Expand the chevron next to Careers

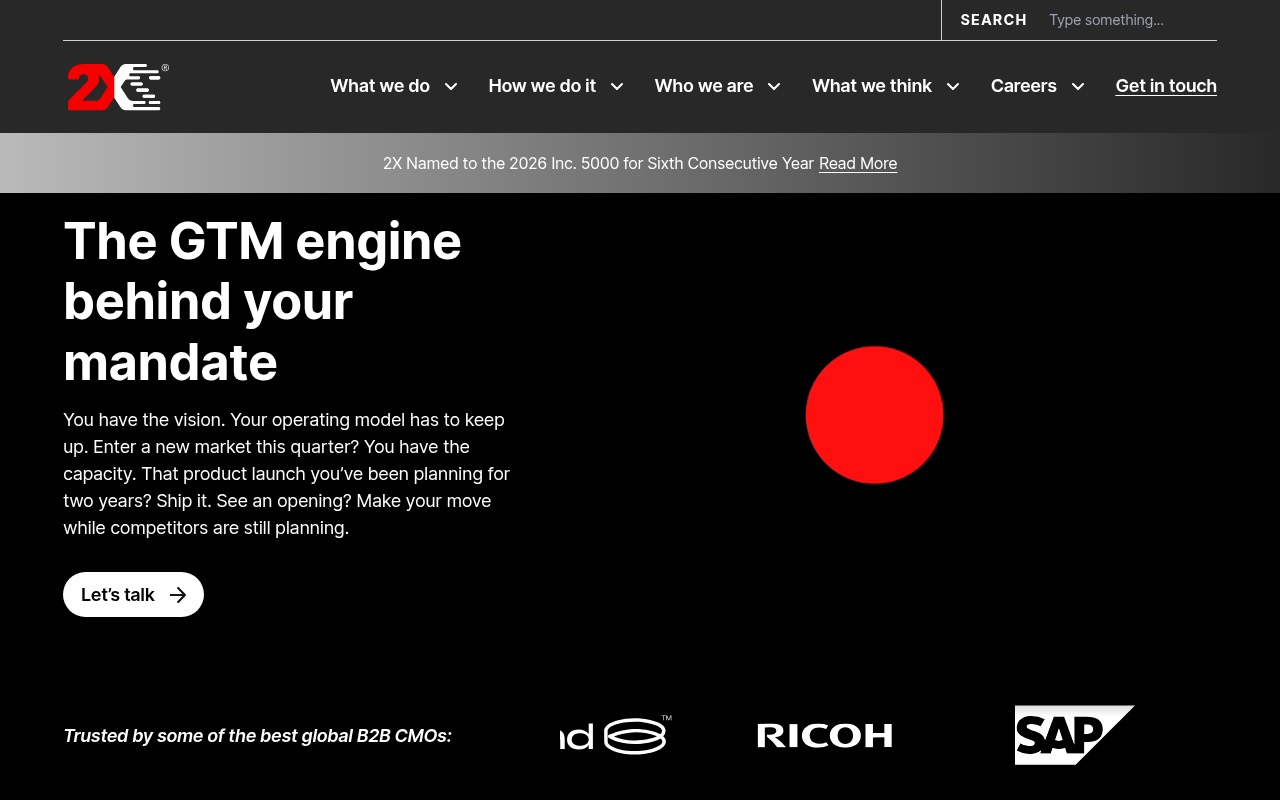1078,86
